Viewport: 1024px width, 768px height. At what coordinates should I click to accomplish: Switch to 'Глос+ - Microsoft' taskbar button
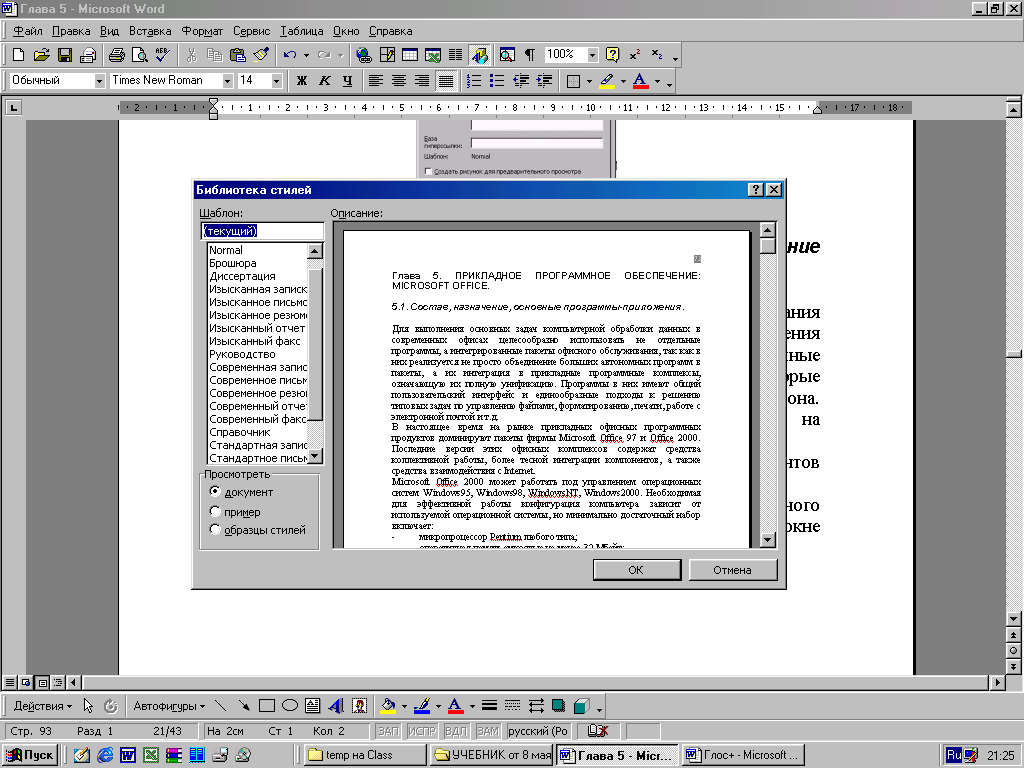pos(743,755)
